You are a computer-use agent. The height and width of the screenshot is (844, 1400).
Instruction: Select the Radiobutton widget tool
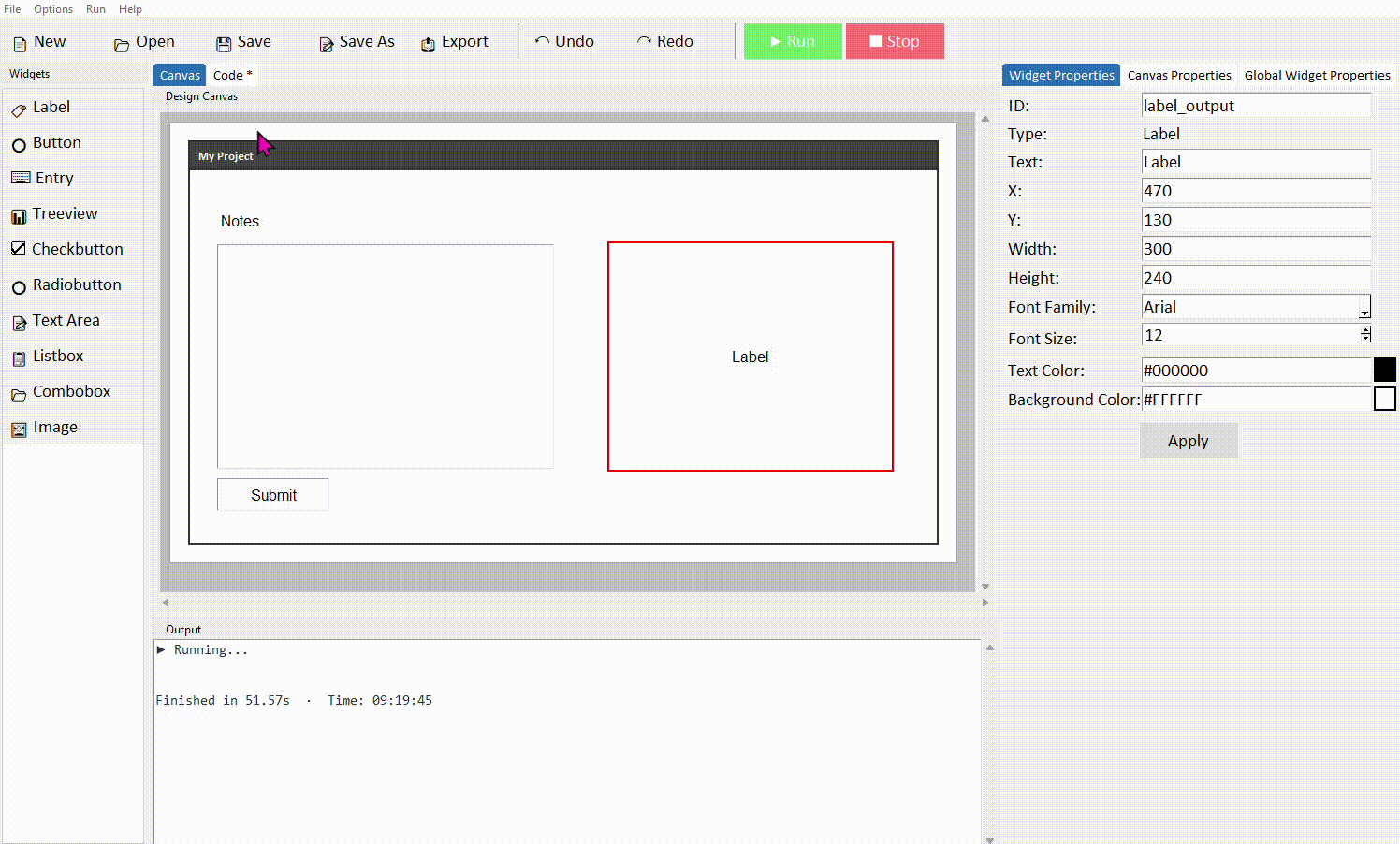pyautogui.click(x=77, y=284)
